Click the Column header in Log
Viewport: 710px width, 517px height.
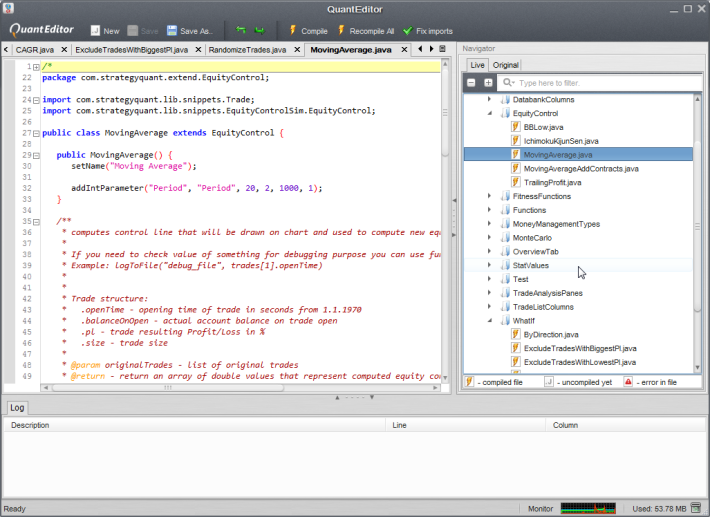click(626, 425)
